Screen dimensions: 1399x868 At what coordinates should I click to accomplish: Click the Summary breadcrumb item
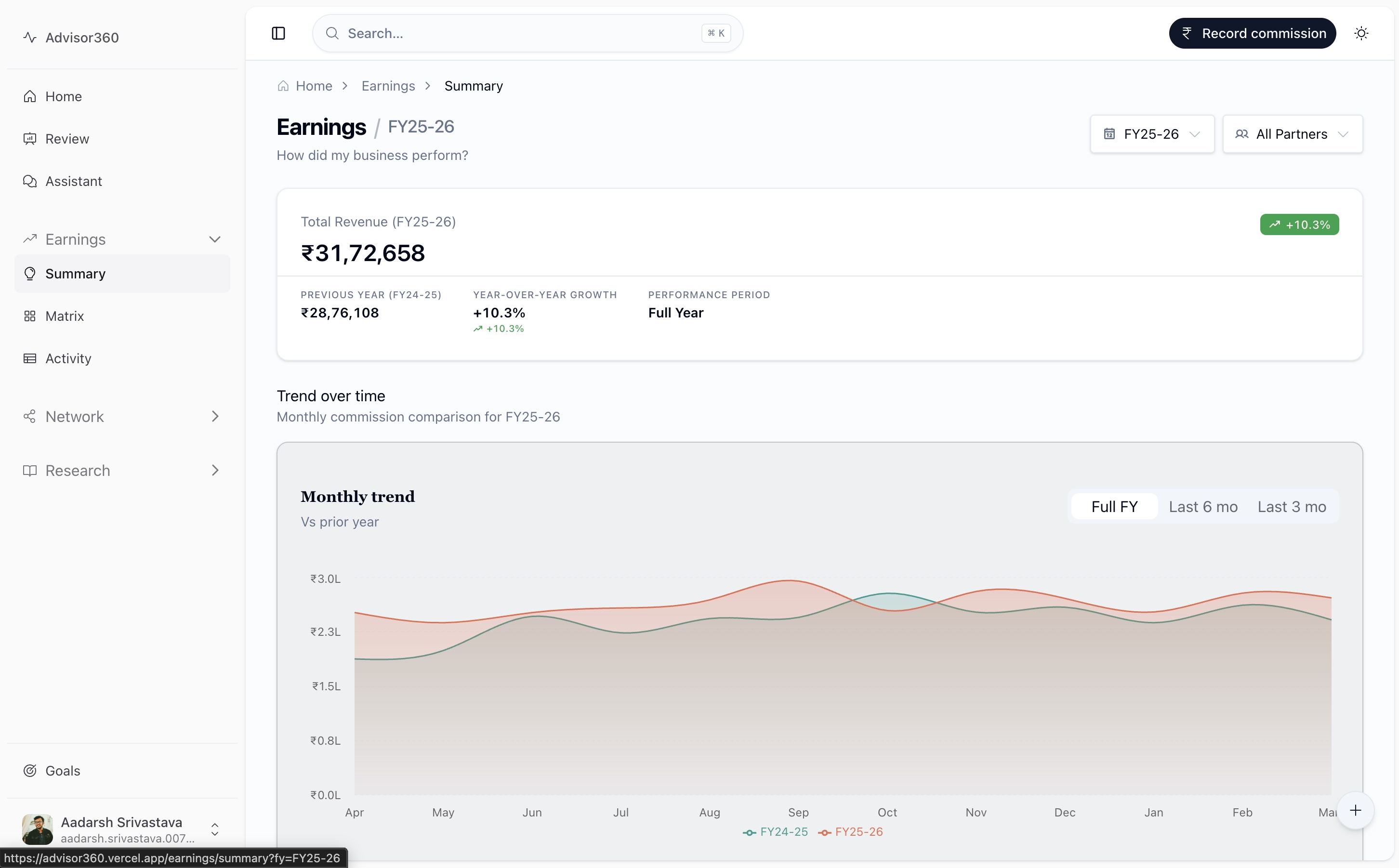point(474,86)
